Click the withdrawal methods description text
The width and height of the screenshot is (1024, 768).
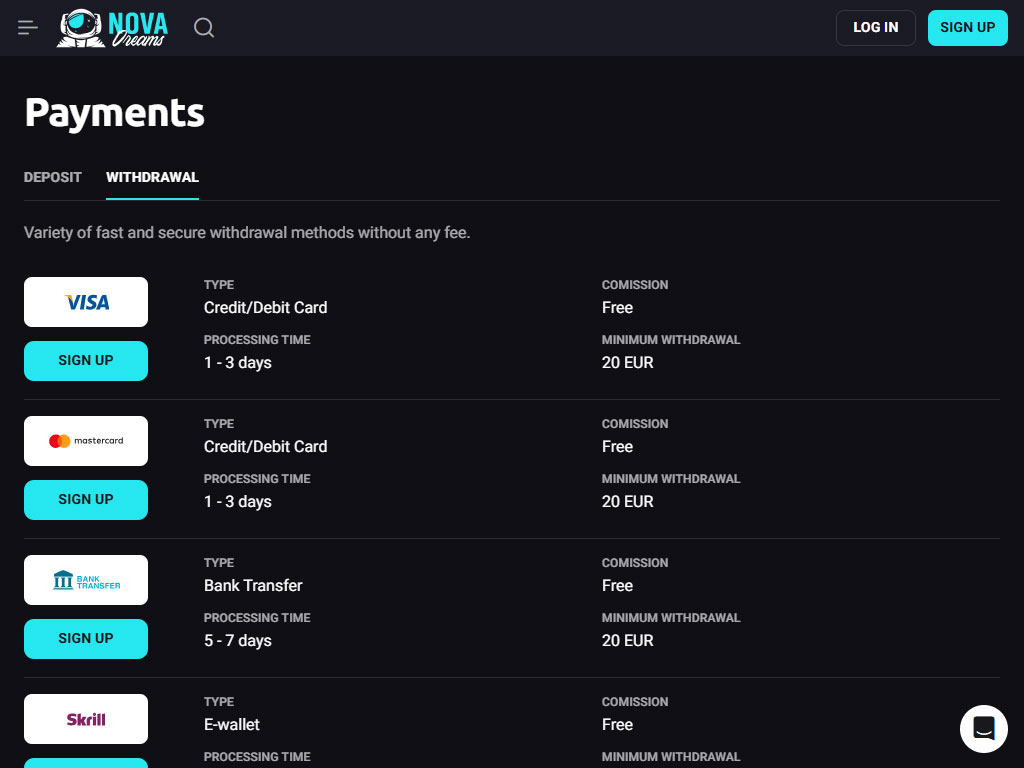[247, 232]
